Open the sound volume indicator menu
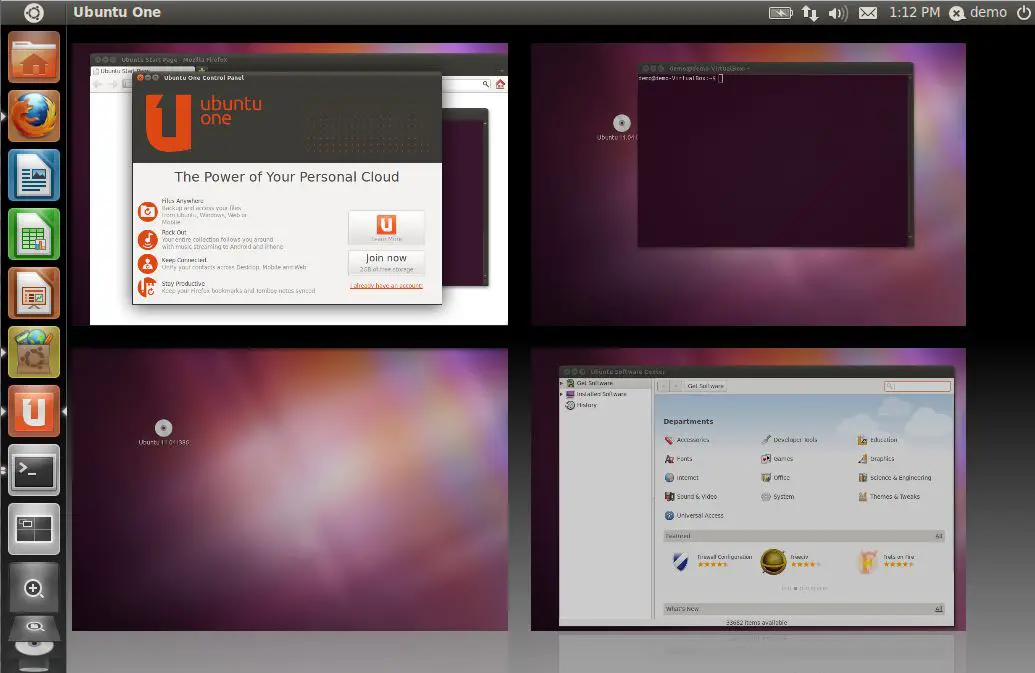The height and width of the screenshot is (673, 1035). (x=838, y=13)
